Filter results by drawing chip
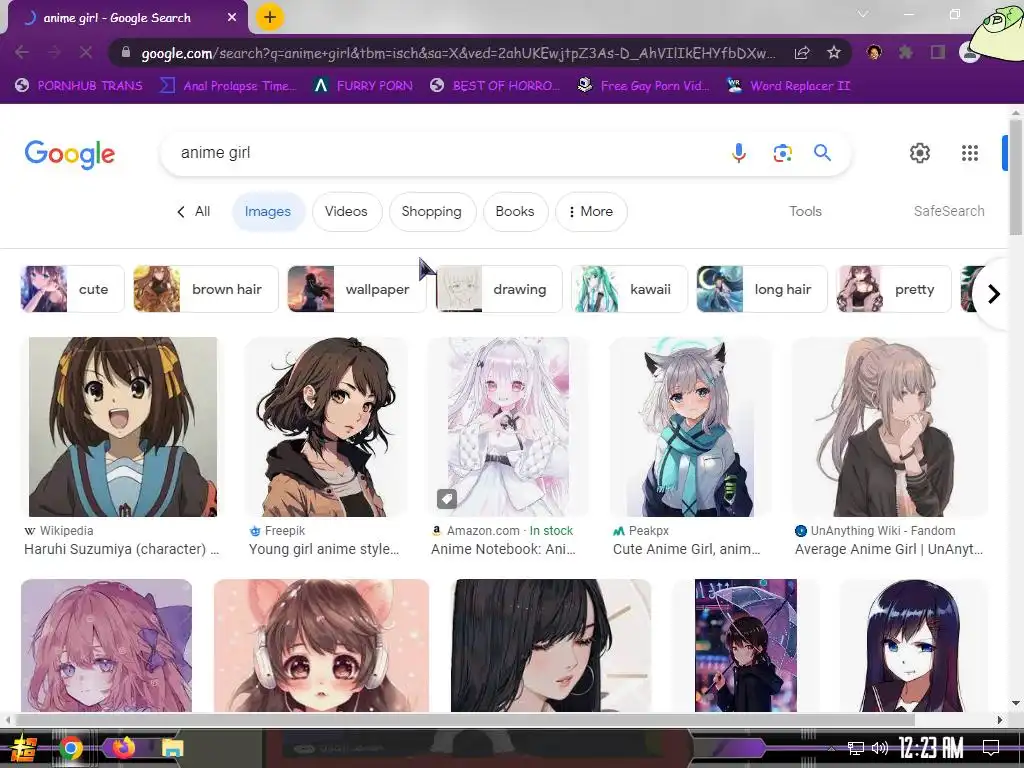The width and height of the screenshot is (1024, 768). pos(499,289)
